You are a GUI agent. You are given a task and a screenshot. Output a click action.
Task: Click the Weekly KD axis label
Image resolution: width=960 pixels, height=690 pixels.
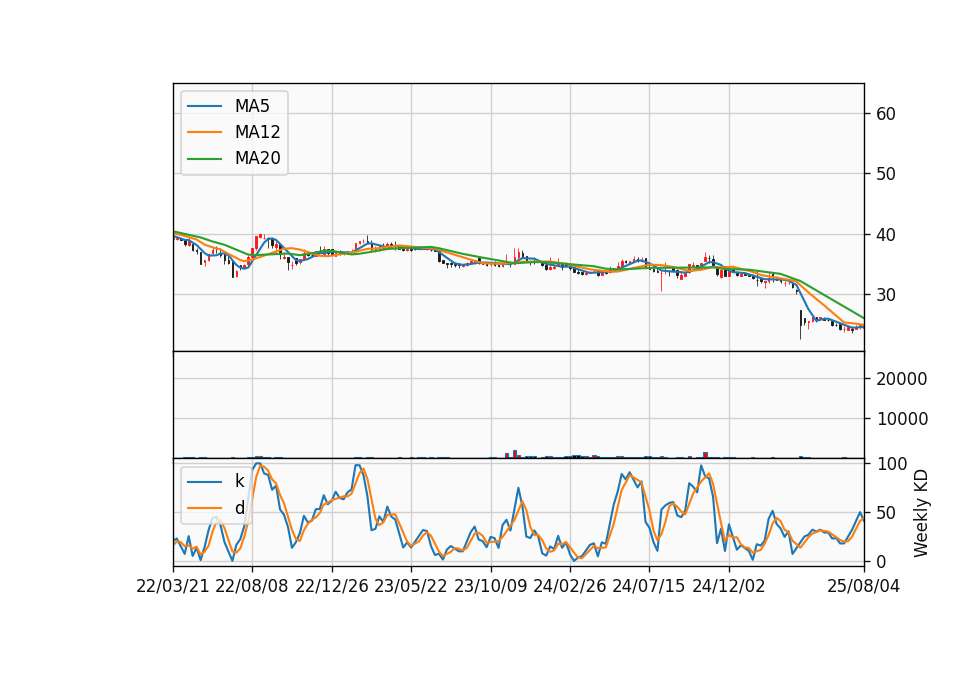921,513
